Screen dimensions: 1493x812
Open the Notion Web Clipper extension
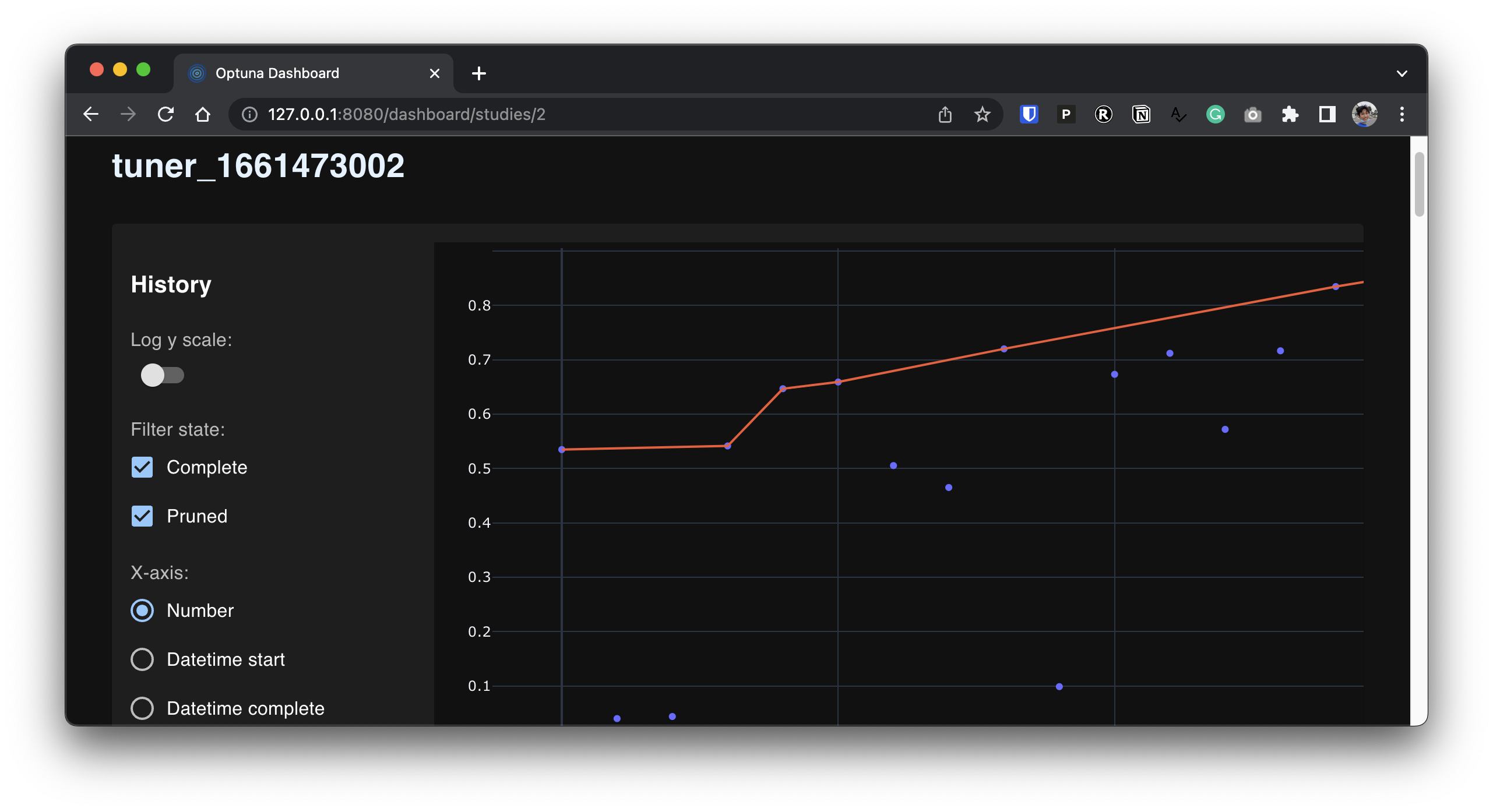1141,114
